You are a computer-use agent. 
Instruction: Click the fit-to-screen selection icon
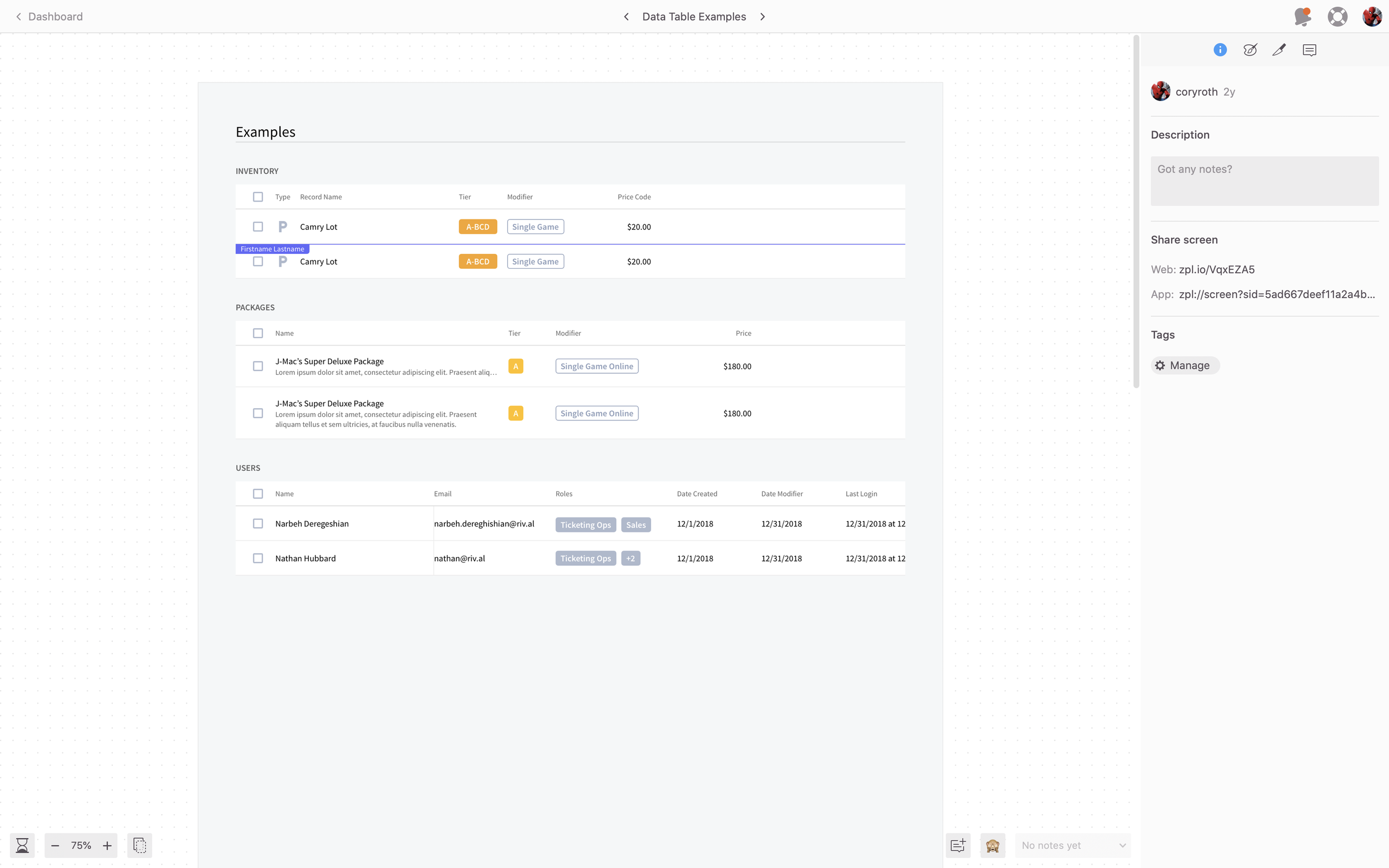click(x=139, y=845)
